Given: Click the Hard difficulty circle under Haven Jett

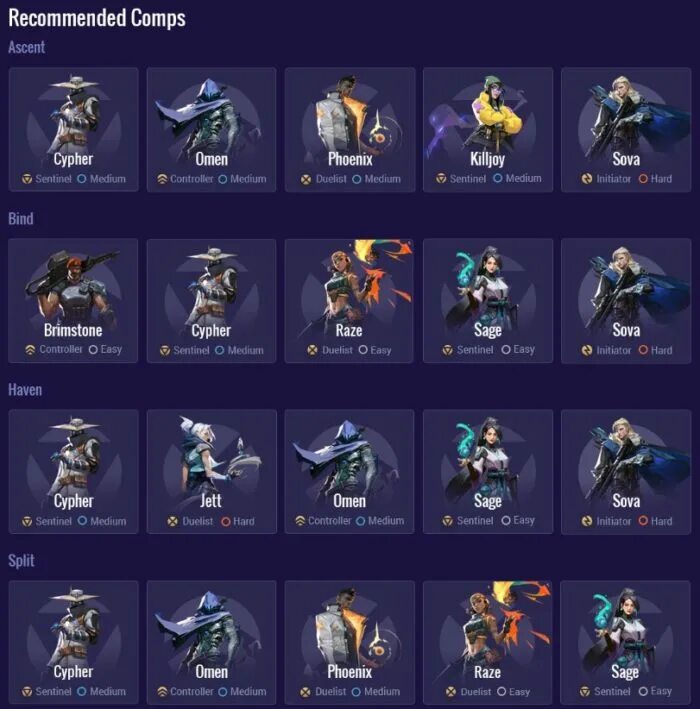Looking at the screenshot, I should pos(226,521).
